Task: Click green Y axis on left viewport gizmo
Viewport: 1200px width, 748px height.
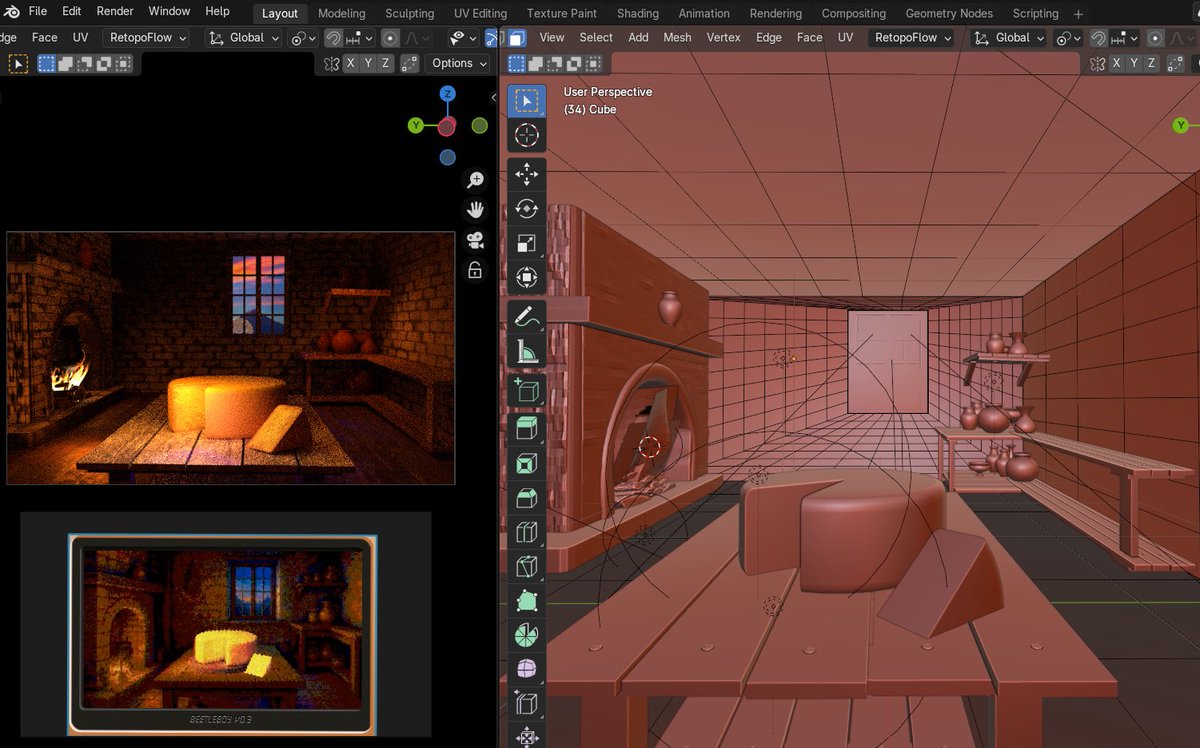Action: pos(416,125)
